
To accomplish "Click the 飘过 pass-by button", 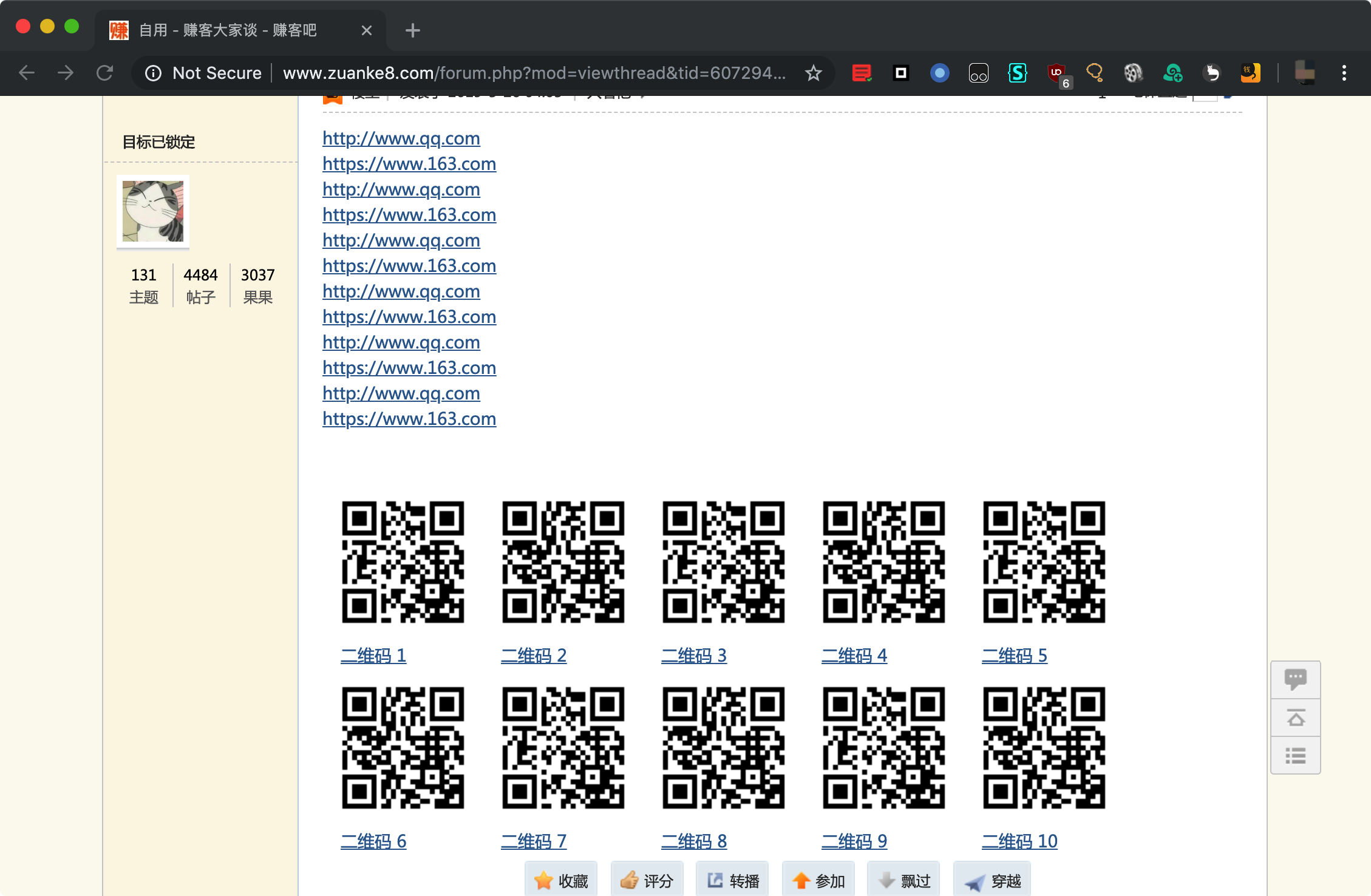I will [903, 880].
